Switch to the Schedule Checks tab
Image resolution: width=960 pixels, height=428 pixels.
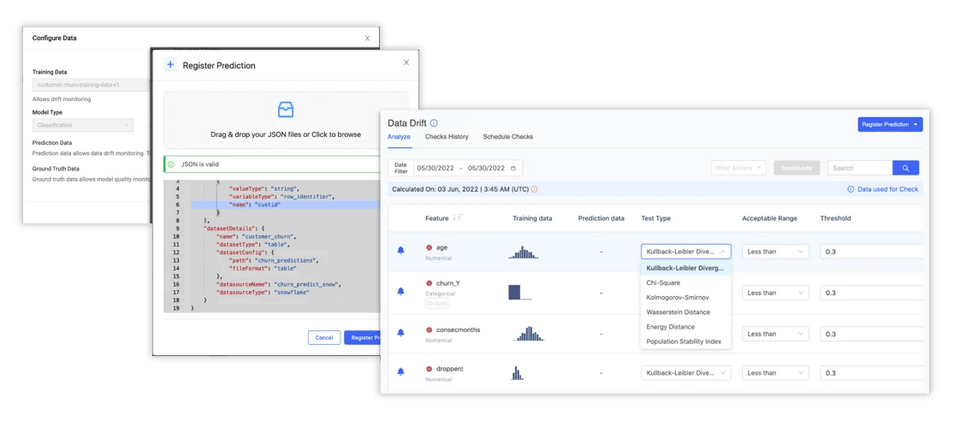tap(508, 137)
